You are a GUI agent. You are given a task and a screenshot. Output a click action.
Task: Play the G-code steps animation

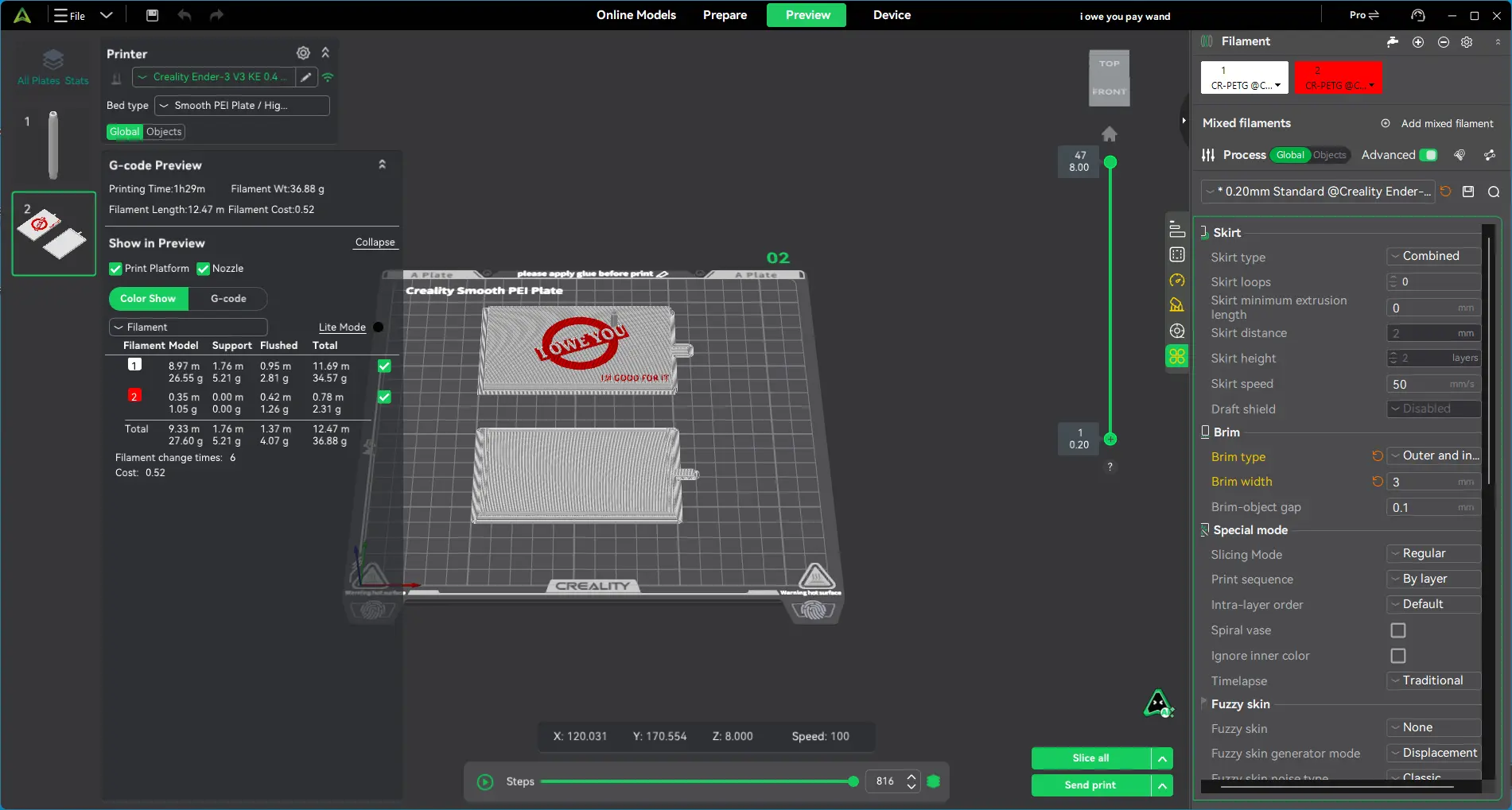tap(485, 782)
